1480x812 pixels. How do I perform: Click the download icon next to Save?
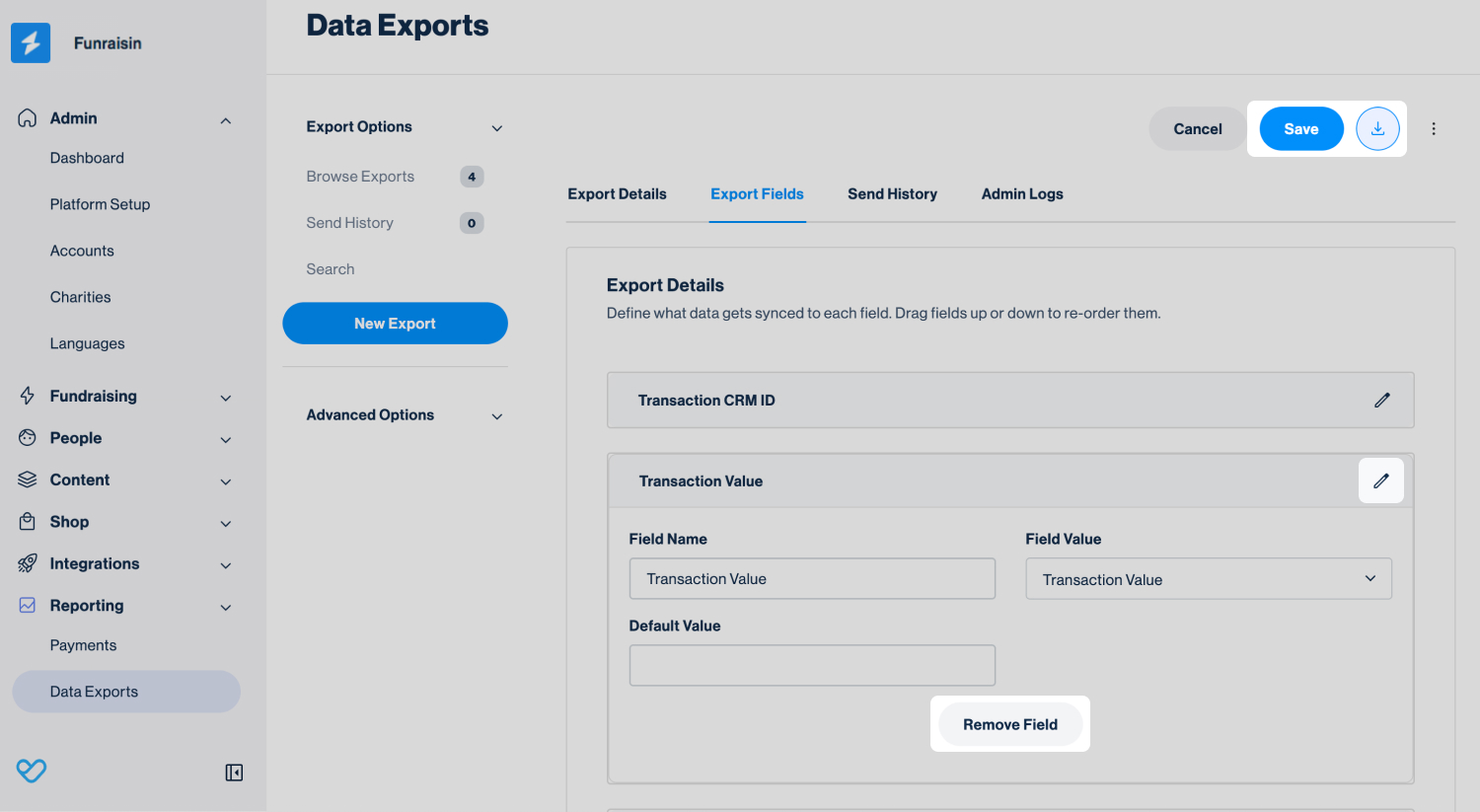point(1378,129)
